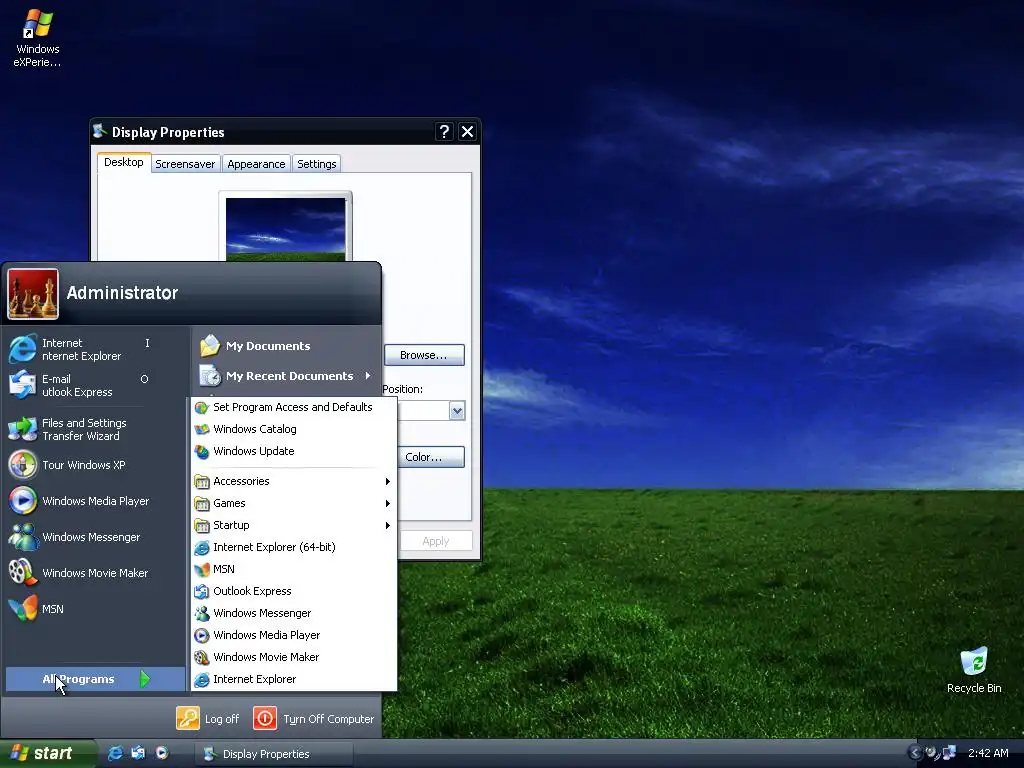The height and width of the screenshot is (768, 1024).
Task: Click Media Player quick launch icon in taskbar
Action: pos(161,753)
